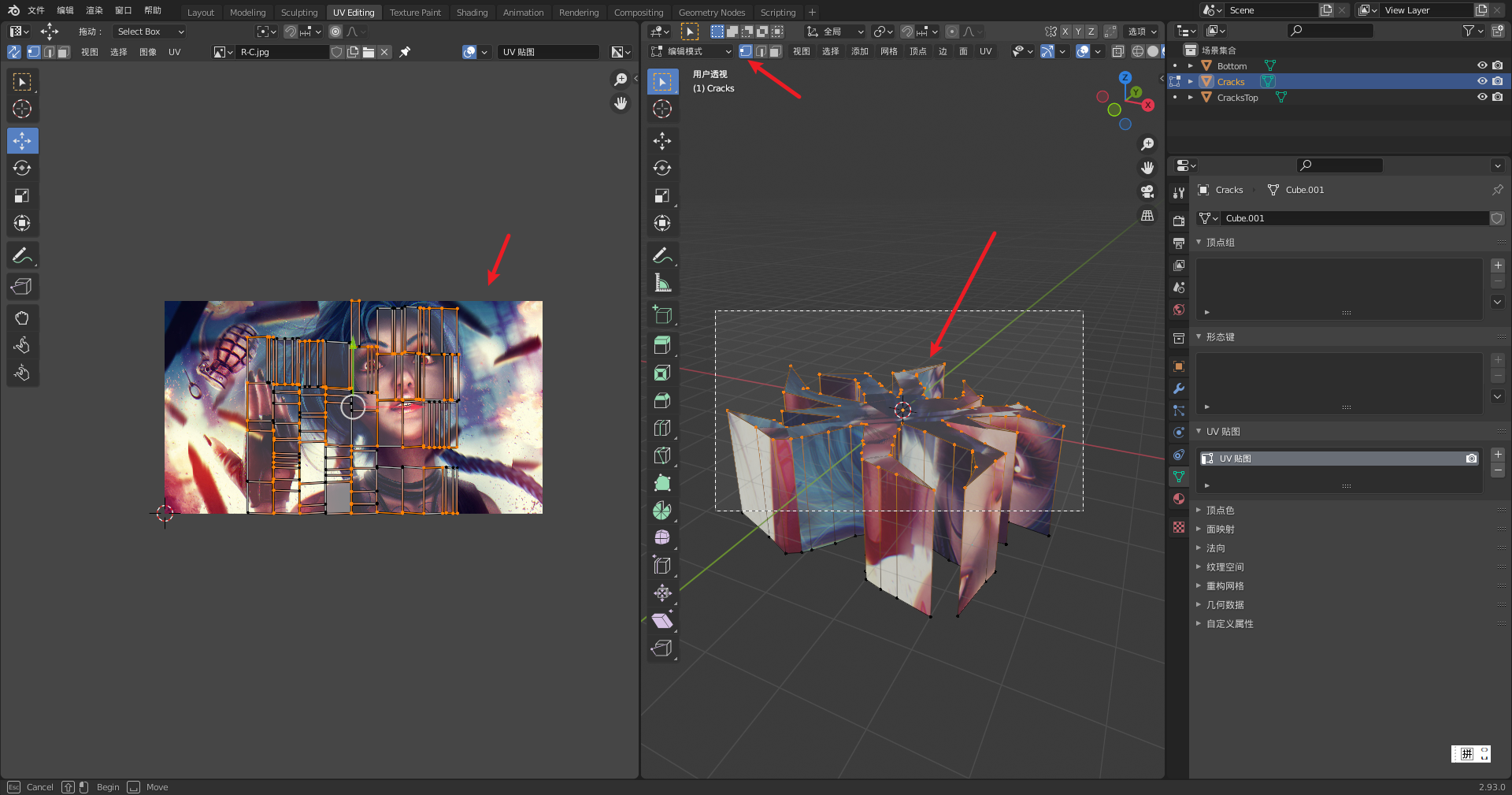The height and width of the screenshot is (795, 1512).
Task: Toggle camera view in 3D viewport
Action: (1147, 191)
